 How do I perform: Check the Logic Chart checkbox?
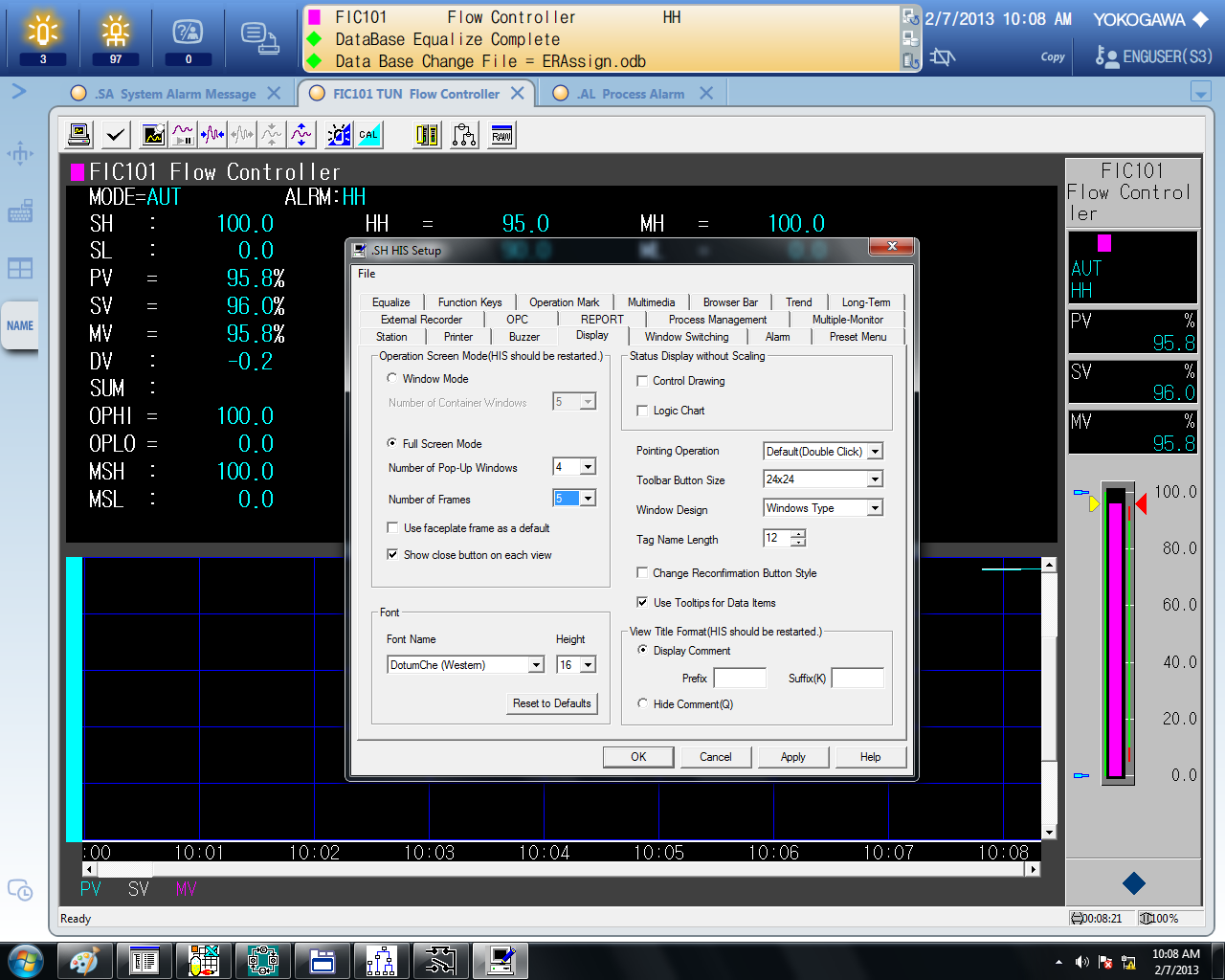(x=642, y=411)
